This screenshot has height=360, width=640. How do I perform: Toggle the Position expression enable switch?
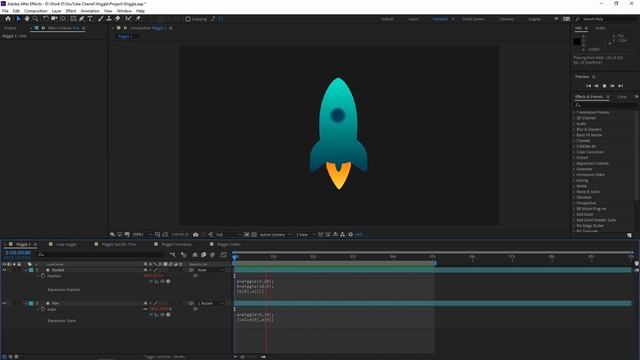coord(151,281)
